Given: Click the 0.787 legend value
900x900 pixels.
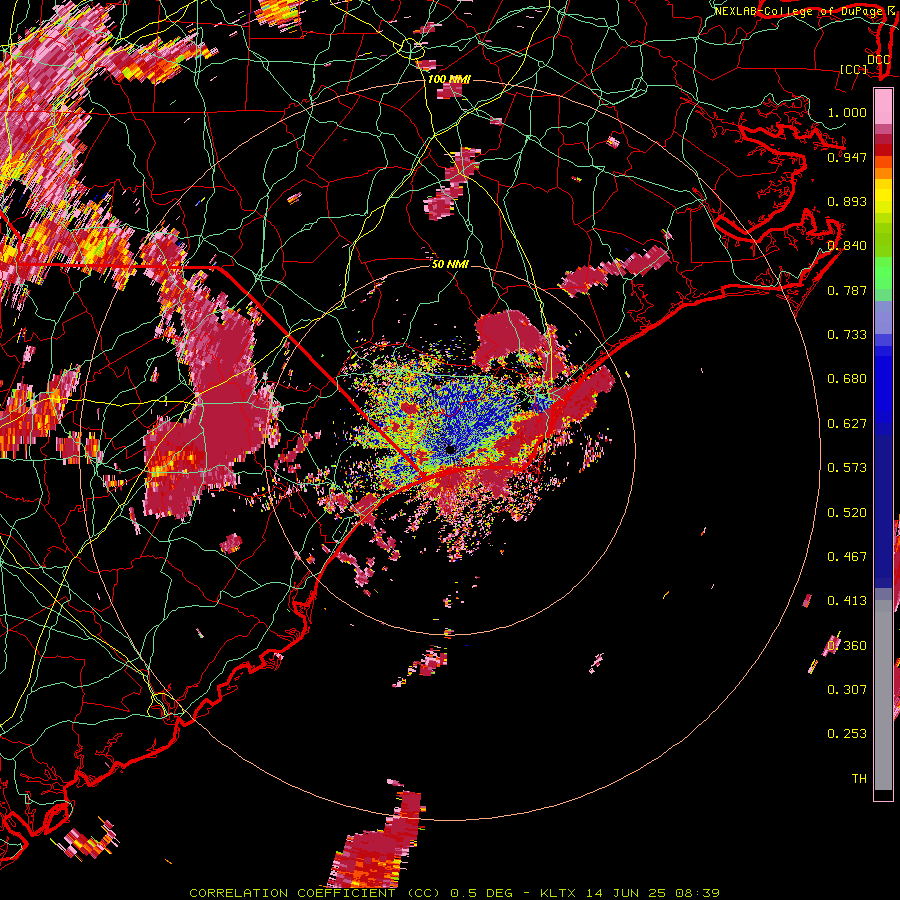Looking at the screenshot, I should (x=847, y=290).
